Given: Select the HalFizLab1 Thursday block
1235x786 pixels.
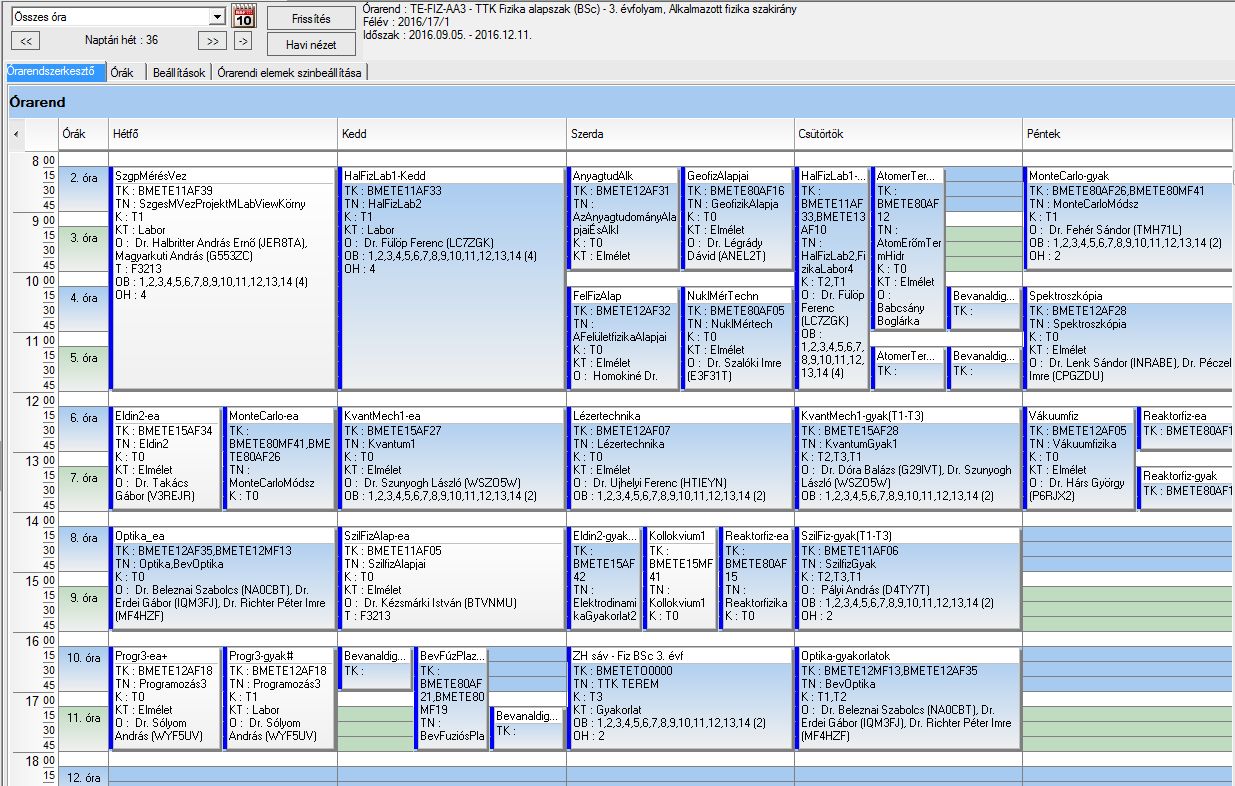Looking at the screenshot, I should [x=831, y=279].
